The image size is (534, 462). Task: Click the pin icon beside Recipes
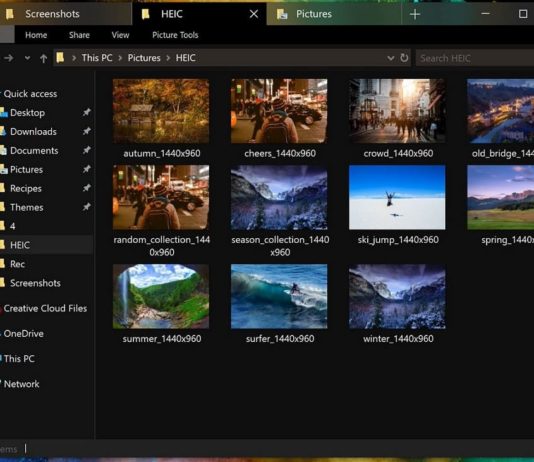(x=87, y=188)
